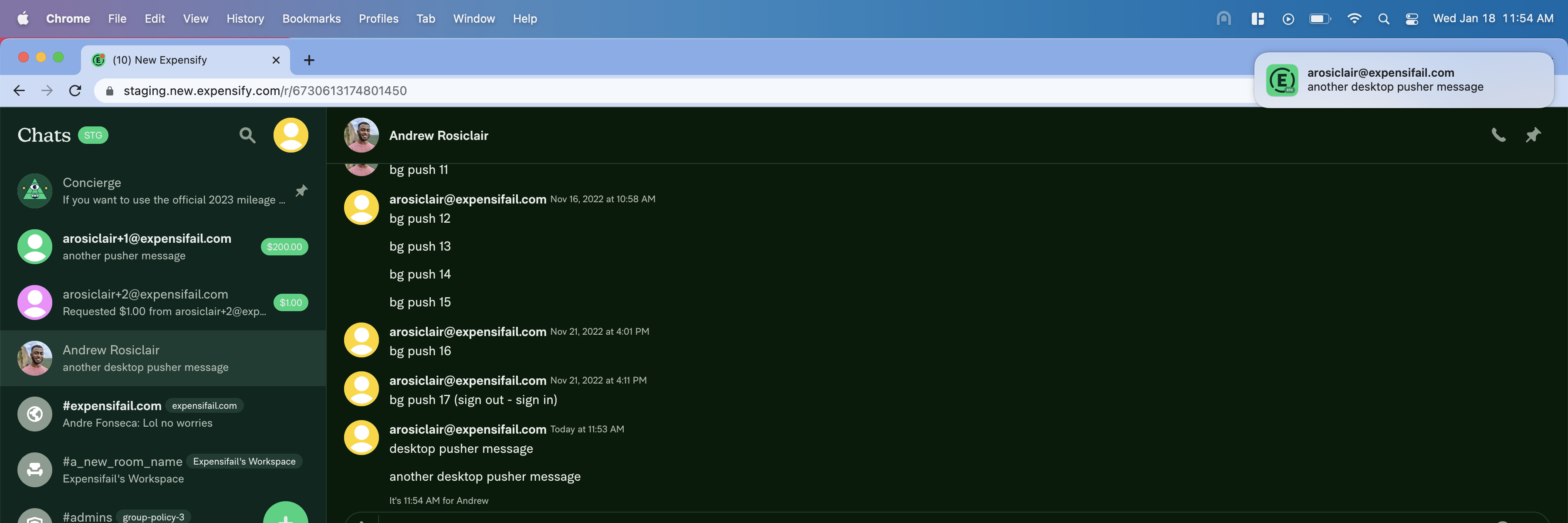Unpin the Concierge chat using its pin icon
This screenshot has height=523, width=1568.
pyautogui.click(x=301, y=191)
